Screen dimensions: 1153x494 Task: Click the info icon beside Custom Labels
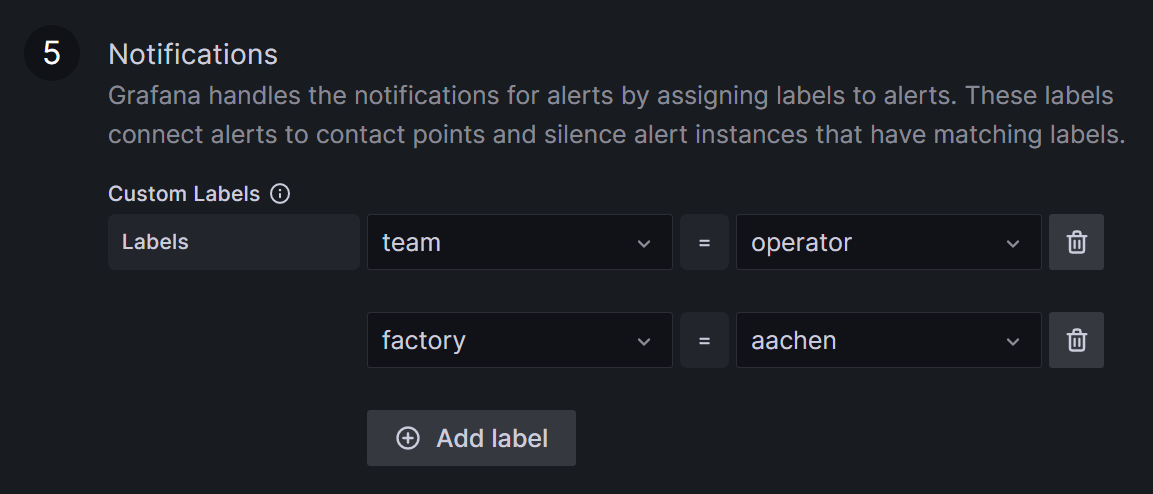click(x=281, y=194)
